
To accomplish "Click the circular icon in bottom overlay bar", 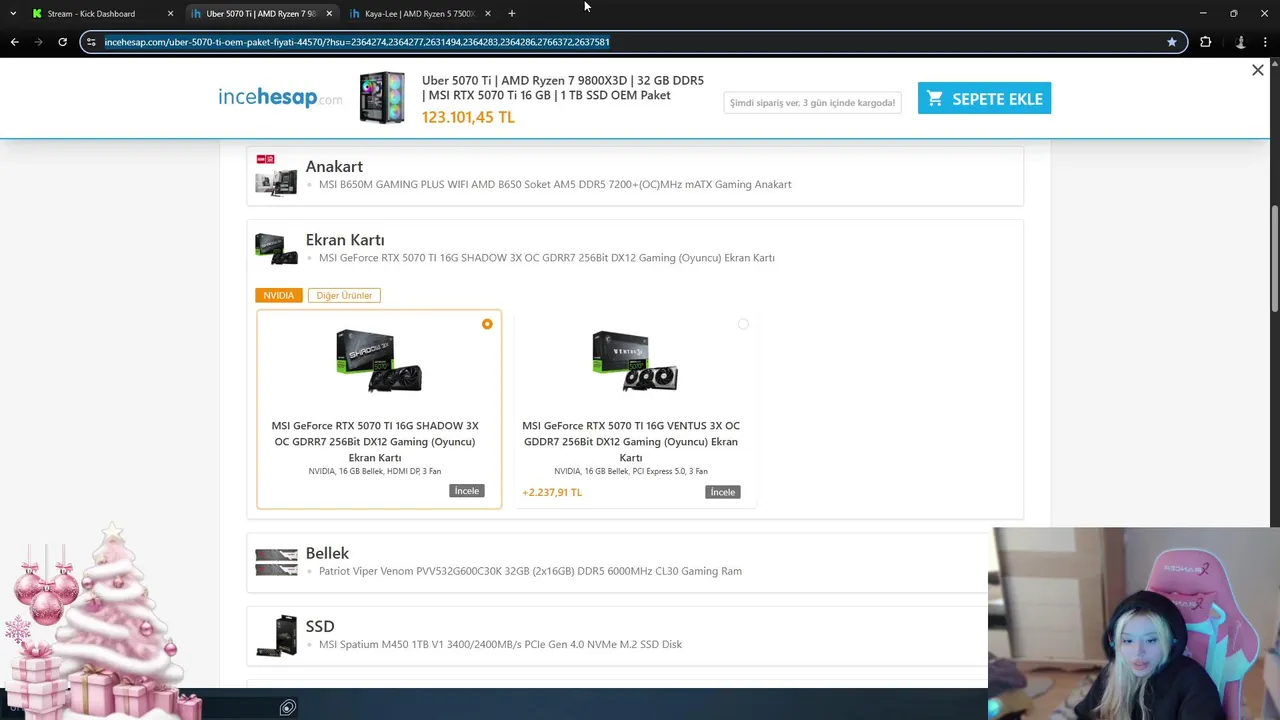I will [287, 708].
